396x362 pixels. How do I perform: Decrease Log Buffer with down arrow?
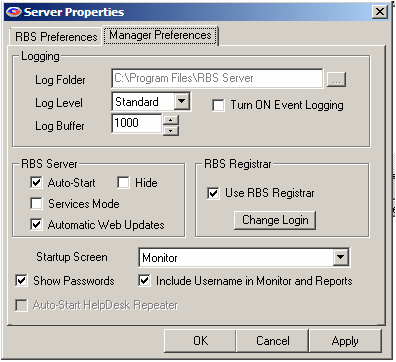(171, 130)
